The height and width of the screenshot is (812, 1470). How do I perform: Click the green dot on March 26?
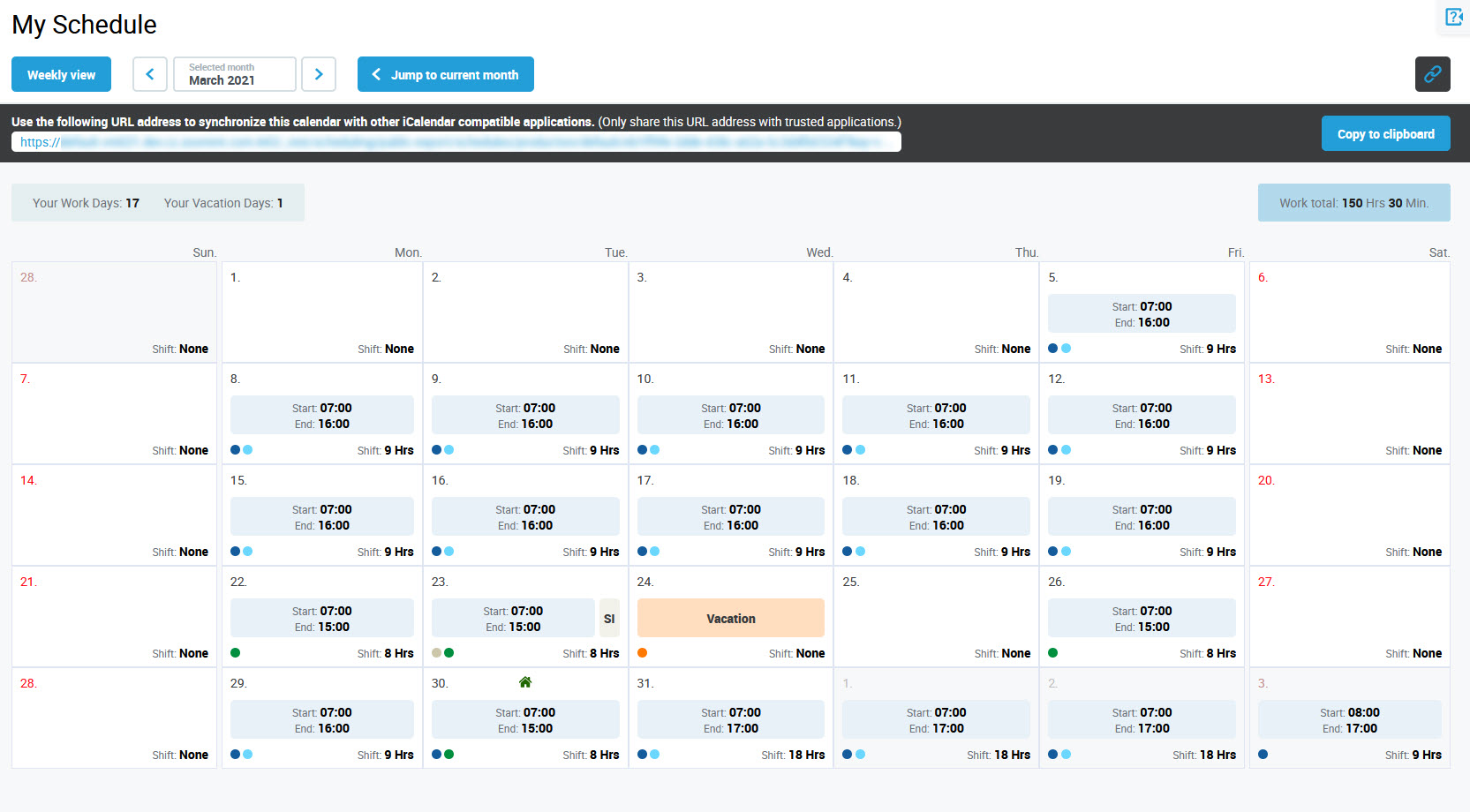1053,653
